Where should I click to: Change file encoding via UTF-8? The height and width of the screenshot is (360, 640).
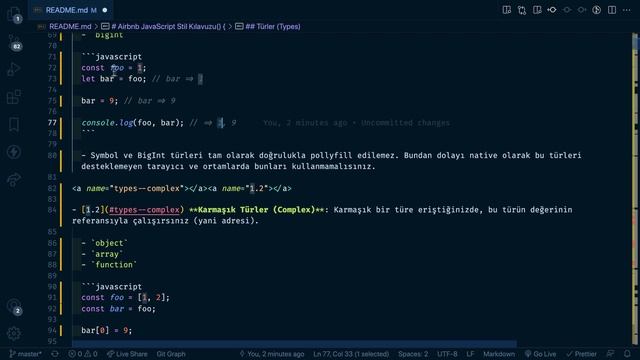tap(447, 354)
